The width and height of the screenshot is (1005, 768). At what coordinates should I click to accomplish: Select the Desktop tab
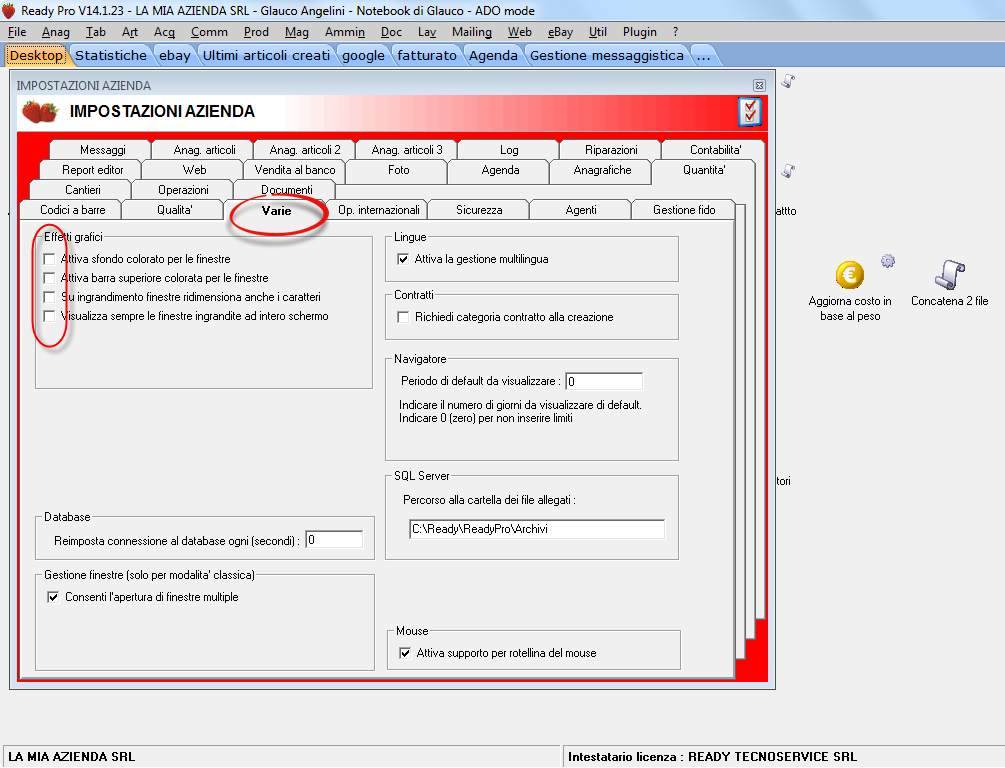click(x=37, y=56)
